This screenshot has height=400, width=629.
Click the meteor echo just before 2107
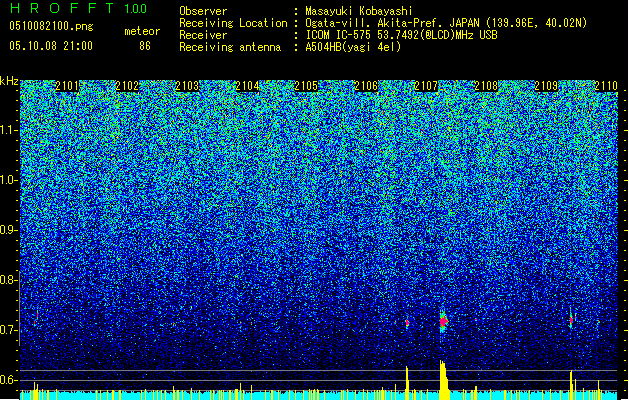[x=407, y=323]
